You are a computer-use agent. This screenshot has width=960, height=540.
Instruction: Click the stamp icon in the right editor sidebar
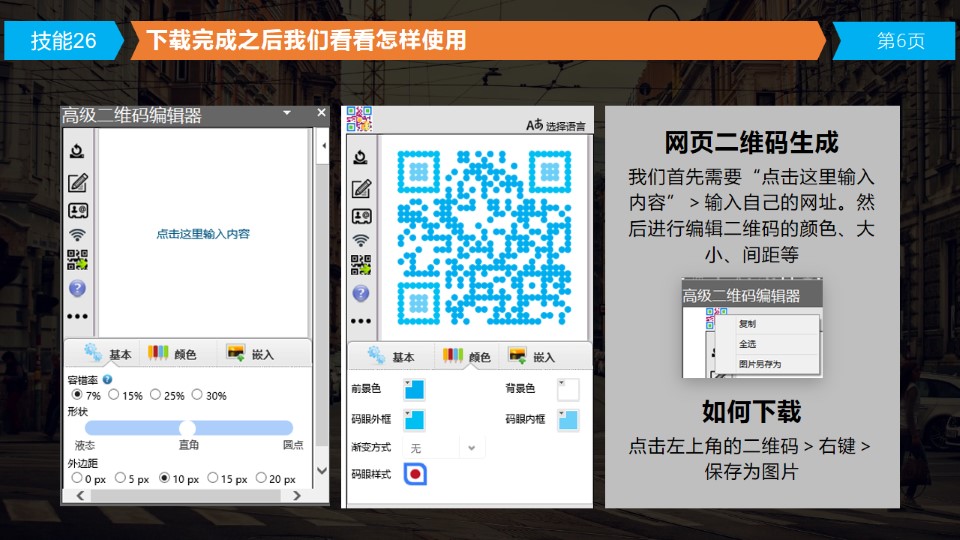361,157
